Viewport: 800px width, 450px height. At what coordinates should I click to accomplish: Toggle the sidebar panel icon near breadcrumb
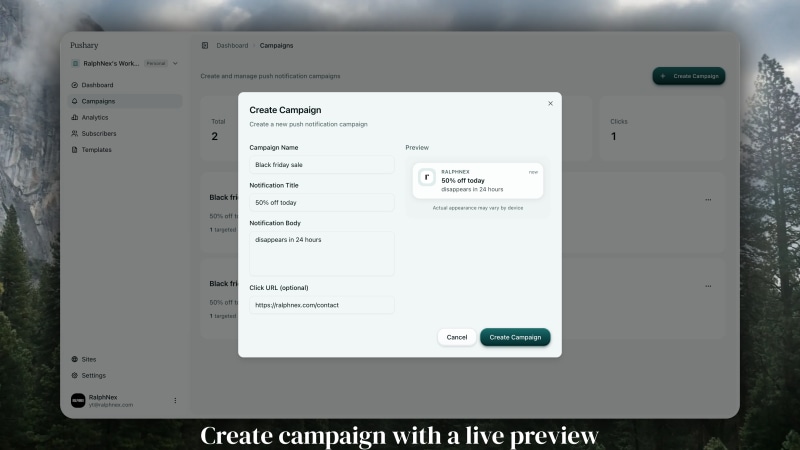click(x=205, y=45)
